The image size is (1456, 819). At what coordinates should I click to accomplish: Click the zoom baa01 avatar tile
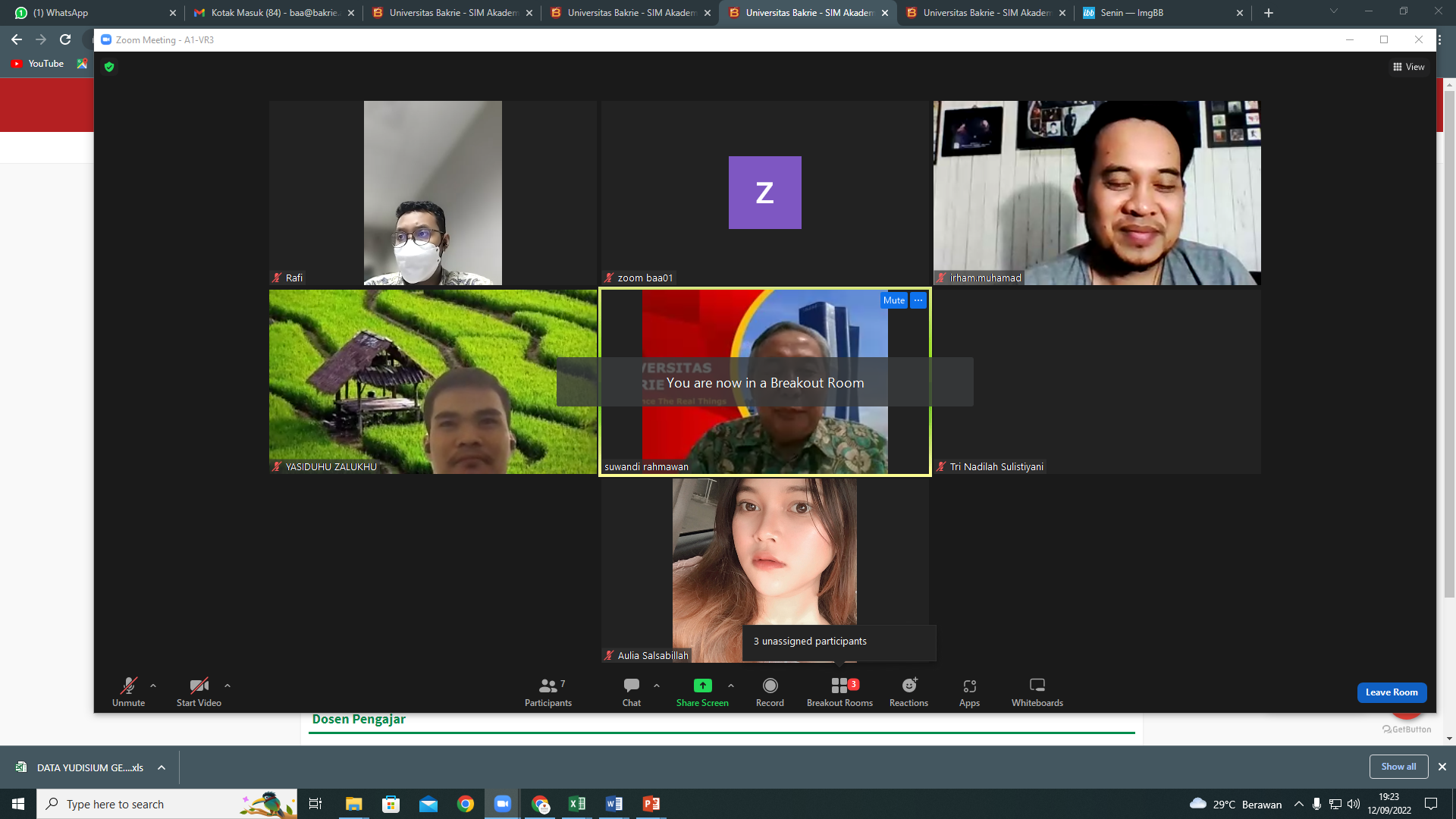coord(765,193)
